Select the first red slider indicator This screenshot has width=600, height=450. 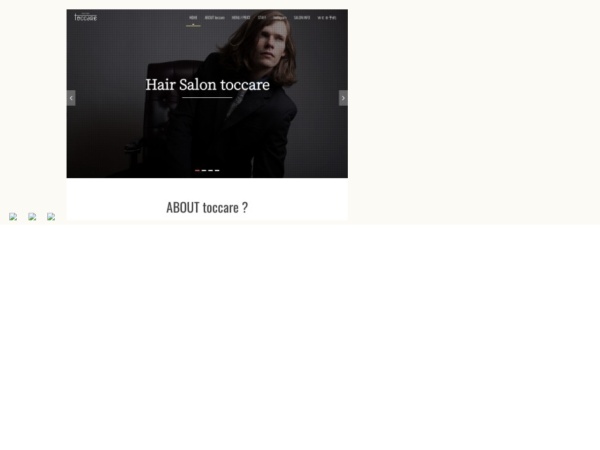197,170
